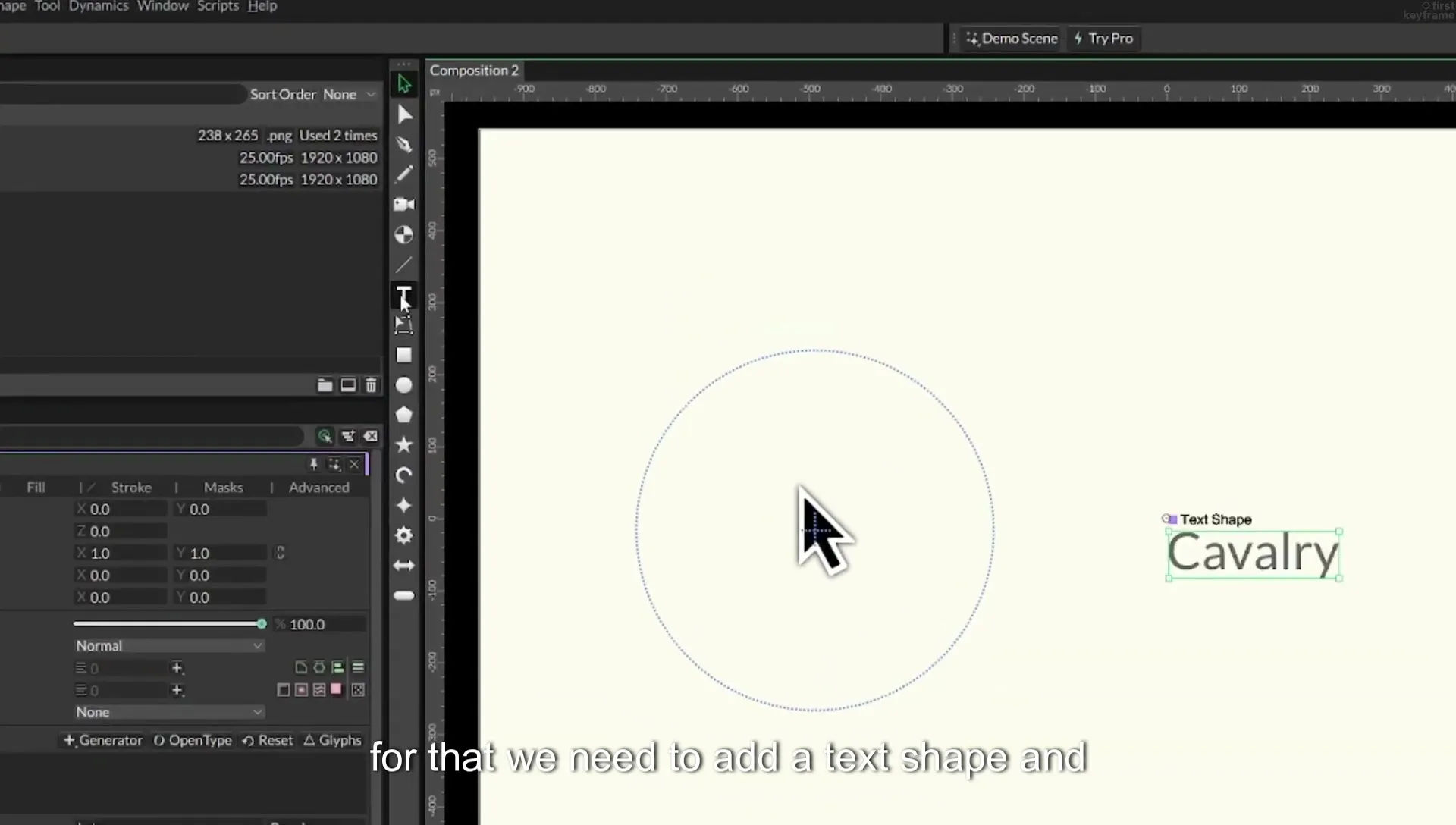The height and width of the screenshot is (825, 1456).
Task: Choose the Camera tool
Action: click(x=404, y=205)
